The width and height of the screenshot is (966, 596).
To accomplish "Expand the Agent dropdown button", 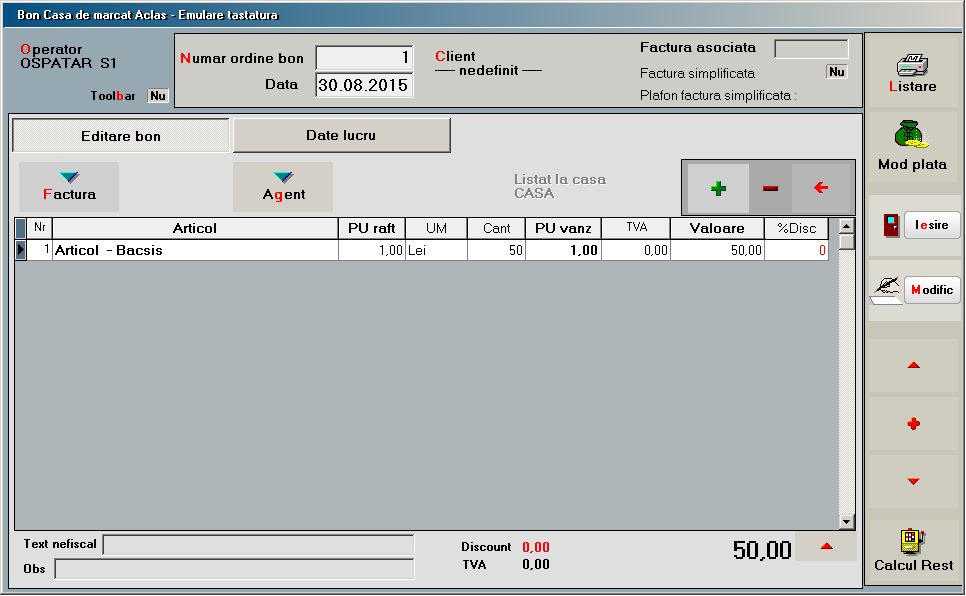I will 283,187.
